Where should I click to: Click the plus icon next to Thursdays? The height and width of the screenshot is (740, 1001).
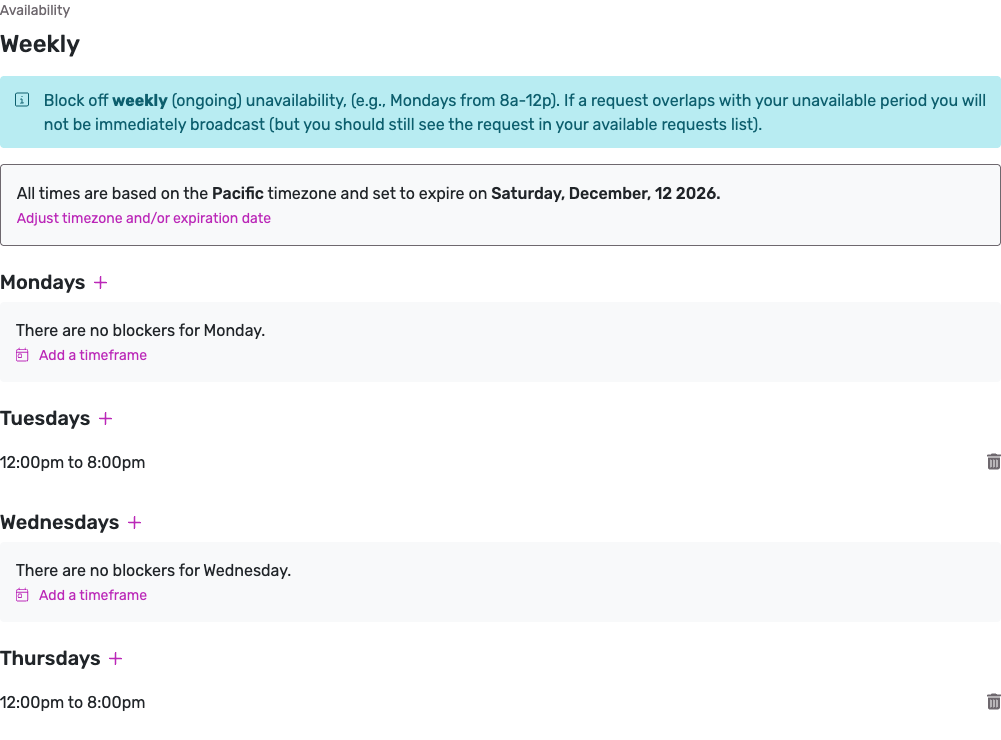115,658
